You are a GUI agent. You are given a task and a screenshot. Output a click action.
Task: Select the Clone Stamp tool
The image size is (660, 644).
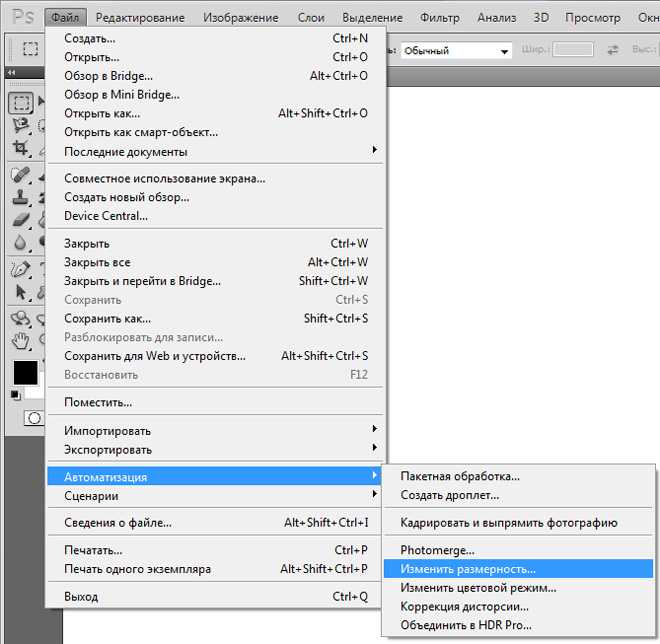tap(21, 197)
